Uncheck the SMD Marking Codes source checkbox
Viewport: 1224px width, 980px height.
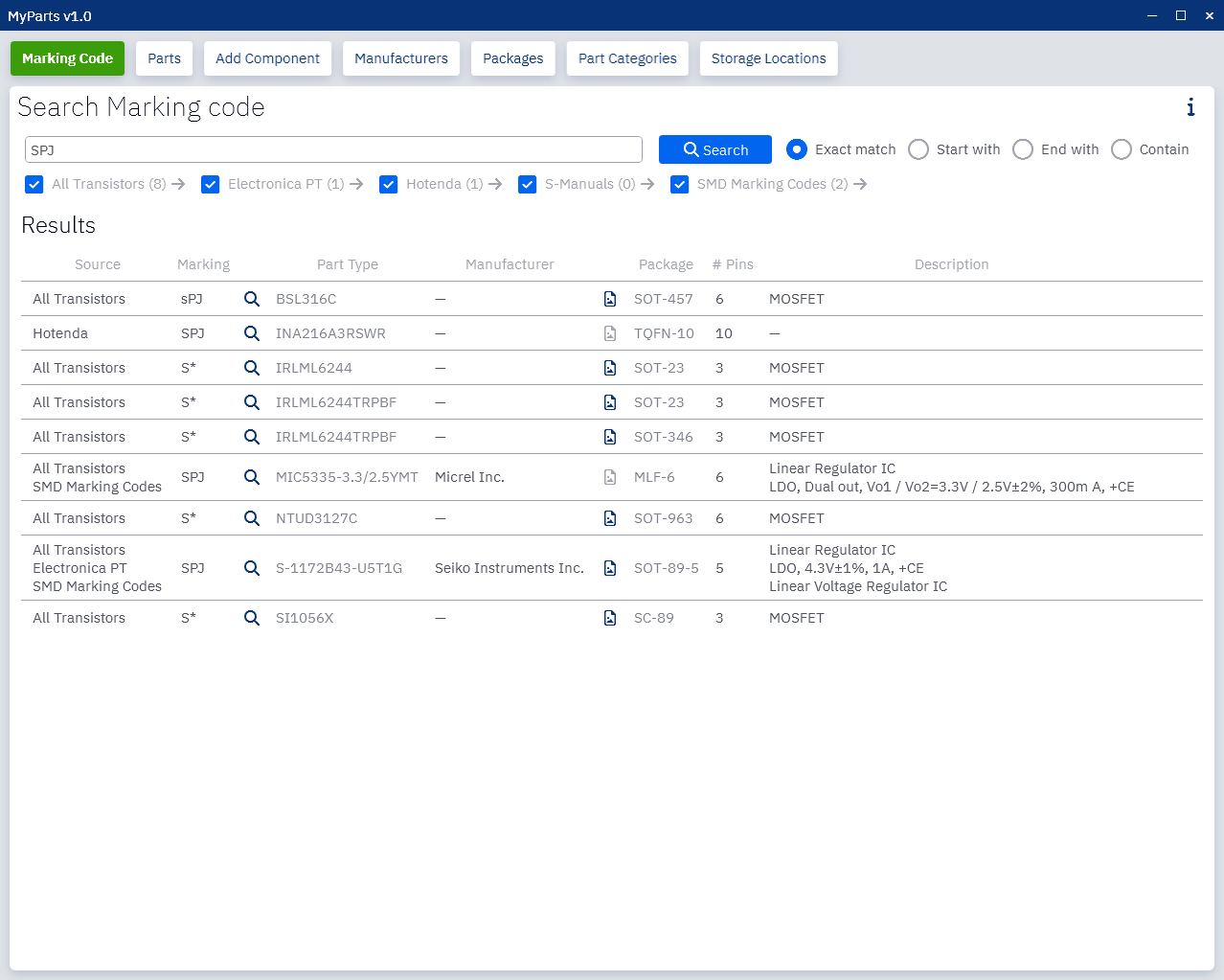click(680, 185)
